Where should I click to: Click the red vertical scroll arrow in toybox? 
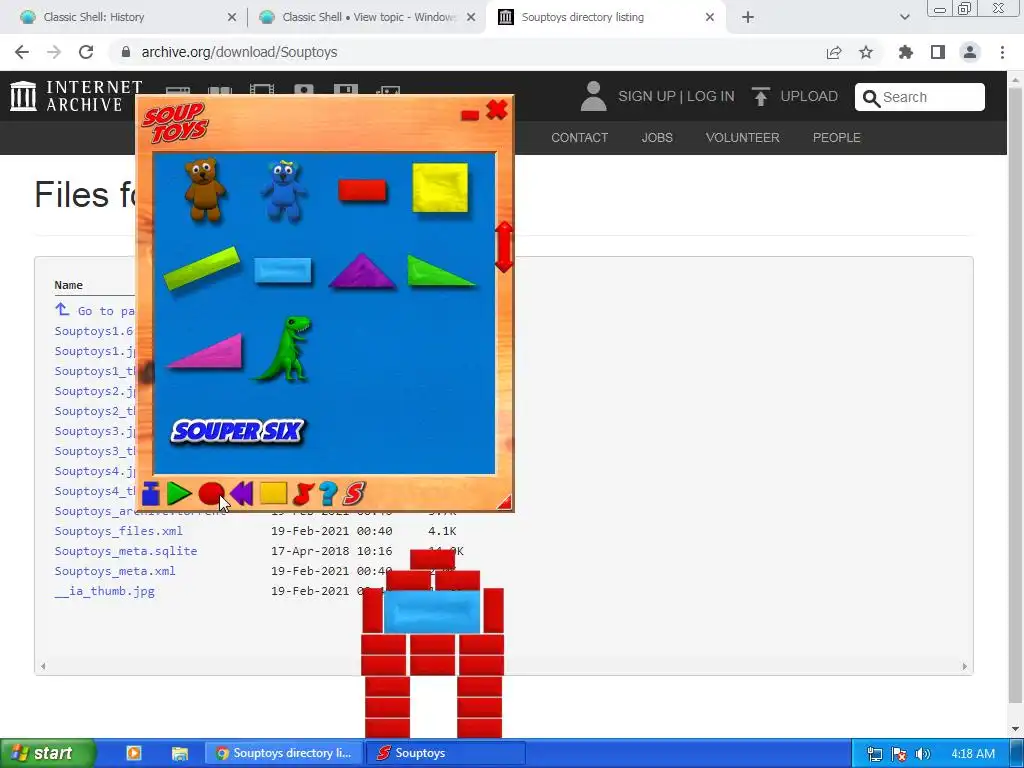(x=504, y=247)
